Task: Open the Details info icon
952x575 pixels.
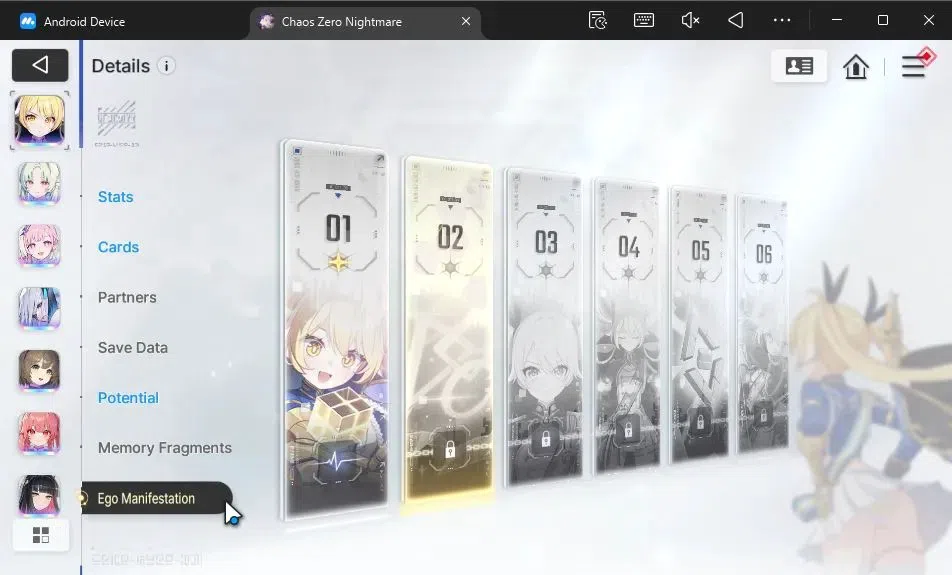Action: coord(166,66)
